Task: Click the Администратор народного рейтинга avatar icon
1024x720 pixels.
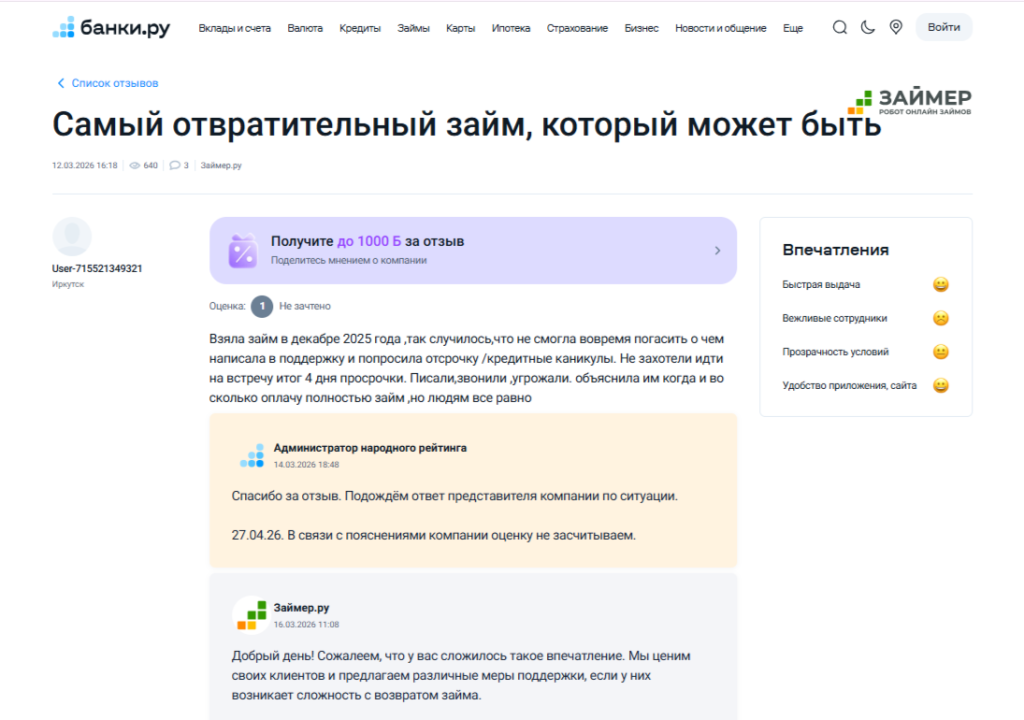Action: point(252,455)
